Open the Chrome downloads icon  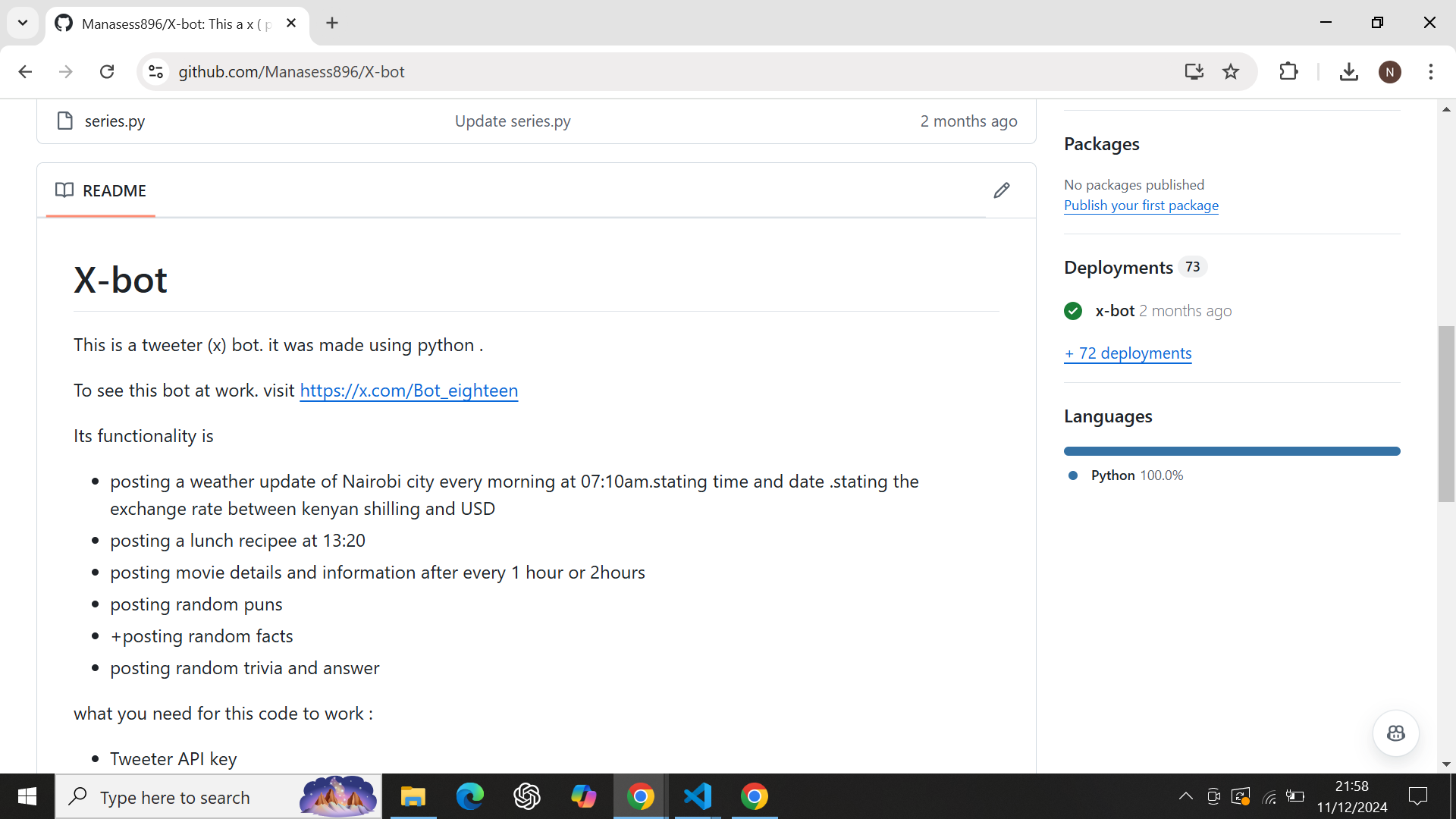point(1348,72)
